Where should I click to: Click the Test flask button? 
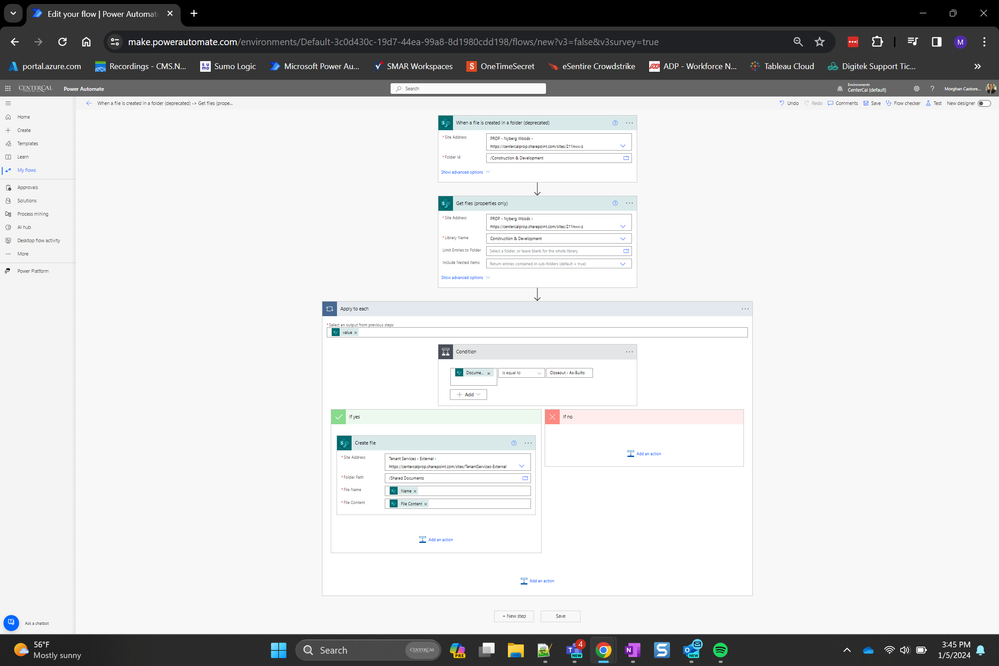coord(933,103)
